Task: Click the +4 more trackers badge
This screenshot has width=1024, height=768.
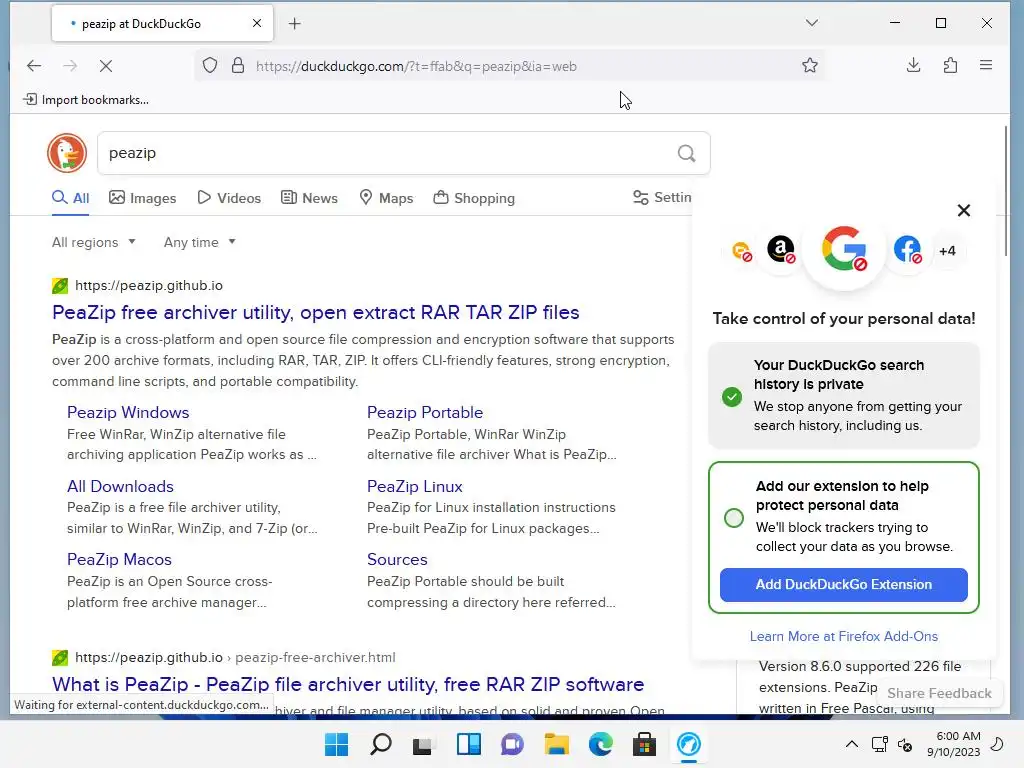Action: pos(947,251)
